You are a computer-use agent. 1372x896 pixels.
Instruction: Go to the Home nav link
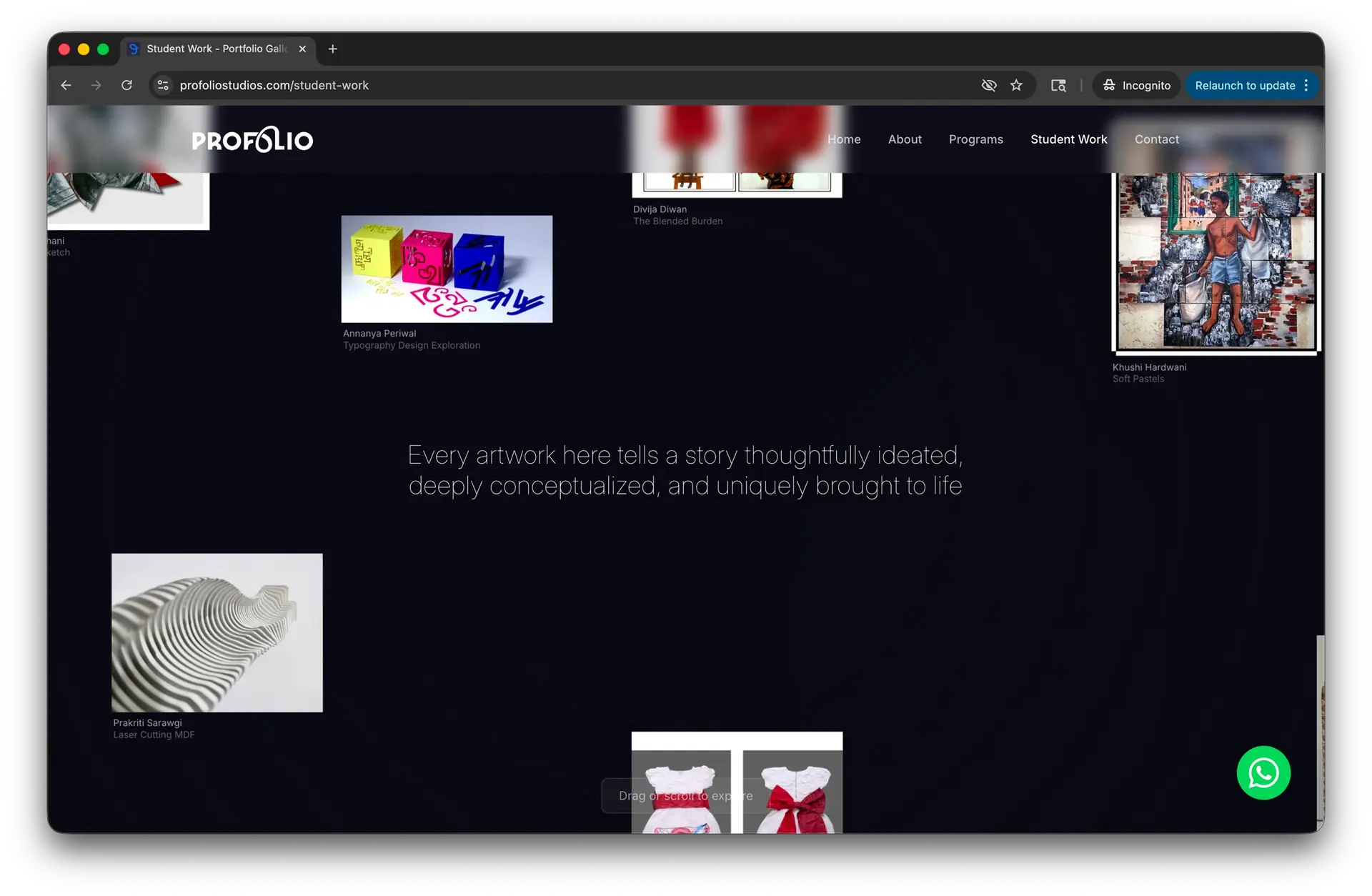pyautogui.click(x=844, y=139)
